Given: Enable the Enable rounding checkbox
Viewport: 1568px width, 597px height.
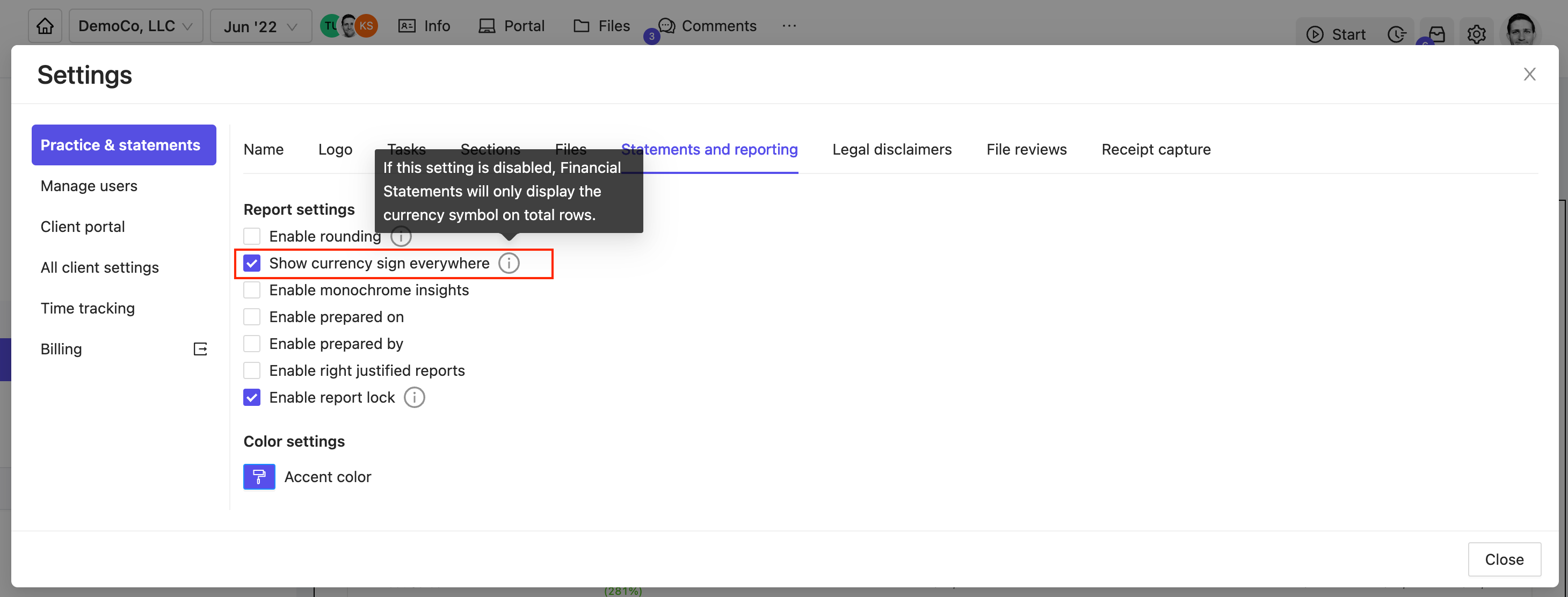Looking at the screenshot, I should click(x=251, y=236).
